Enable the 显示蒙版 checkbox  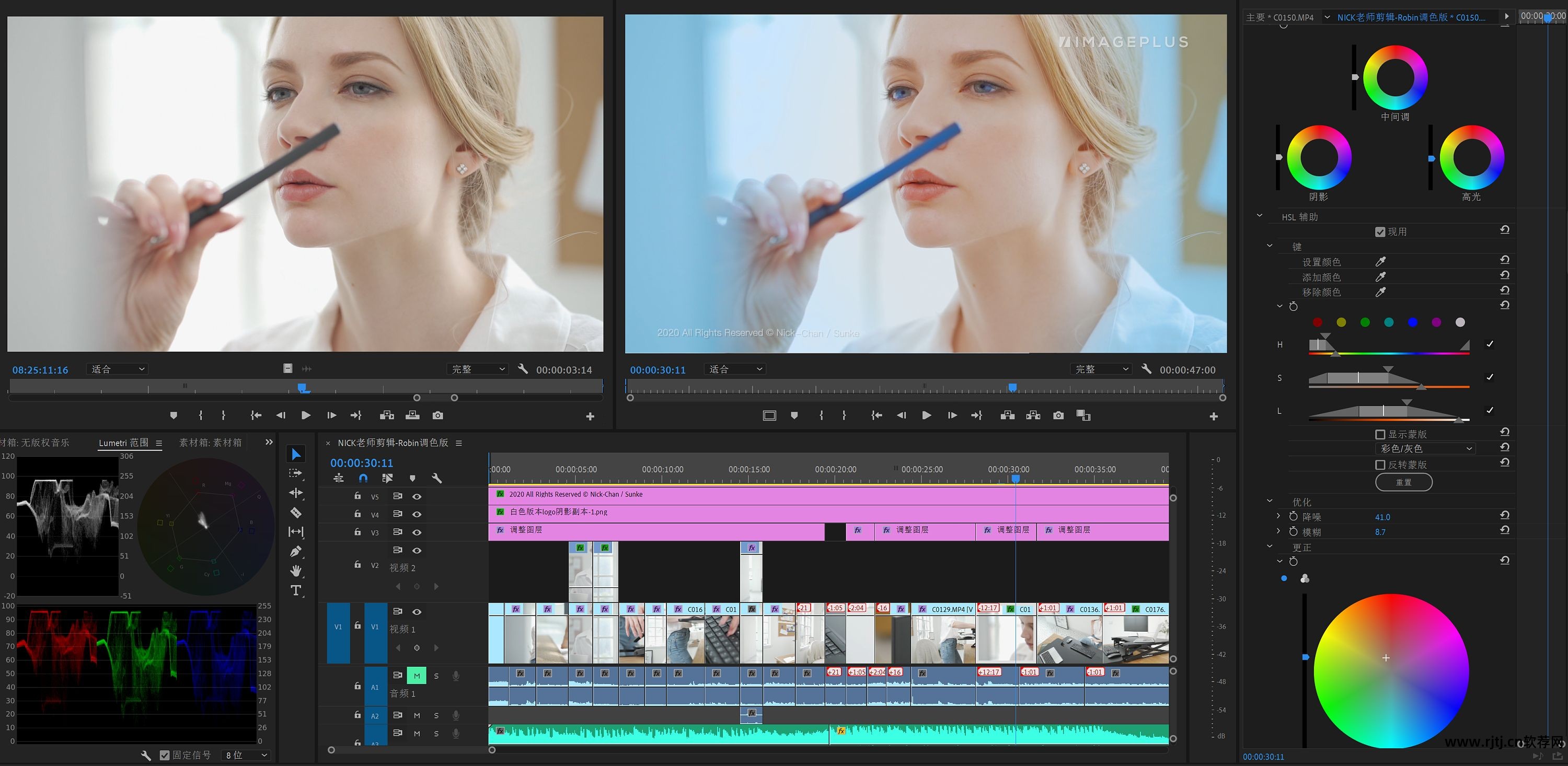[1380, 434]
